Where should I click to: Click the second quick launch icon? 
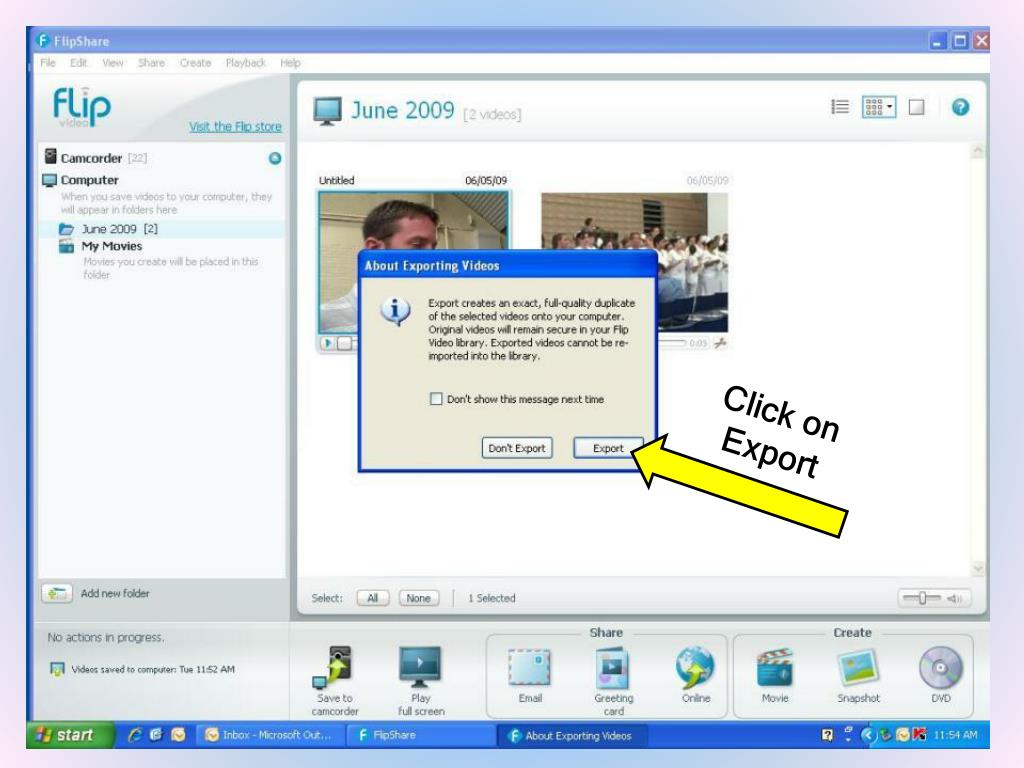(156, 735)
